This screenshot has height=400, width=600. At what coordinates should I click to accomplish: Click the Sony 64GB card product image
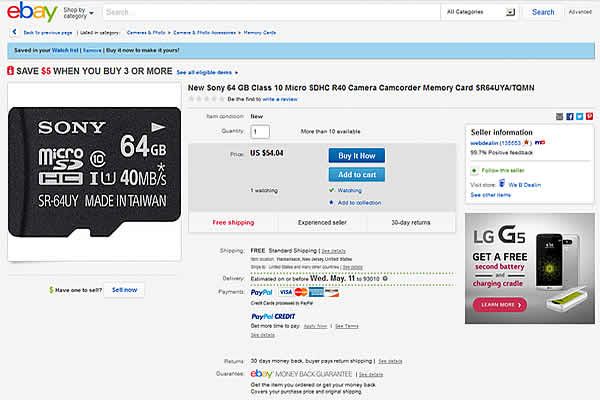[x=94, y=172]
